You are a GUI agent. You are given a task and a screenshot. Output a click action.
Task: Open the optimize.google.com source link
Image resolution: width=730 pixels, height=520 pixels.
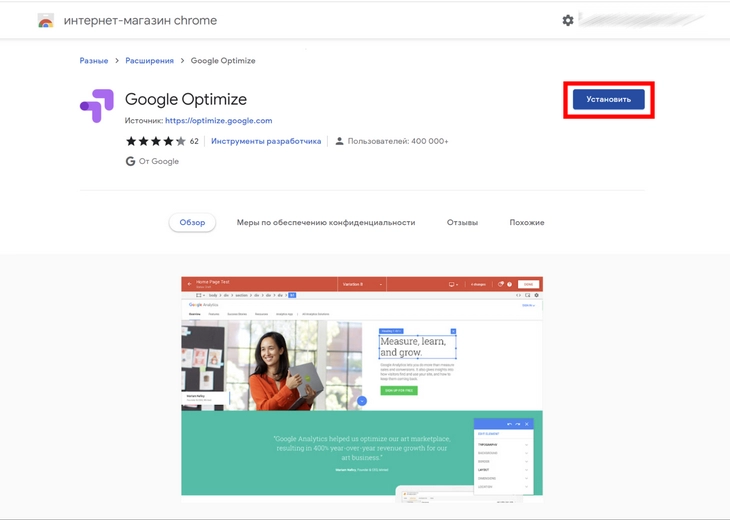click(218, 121)
